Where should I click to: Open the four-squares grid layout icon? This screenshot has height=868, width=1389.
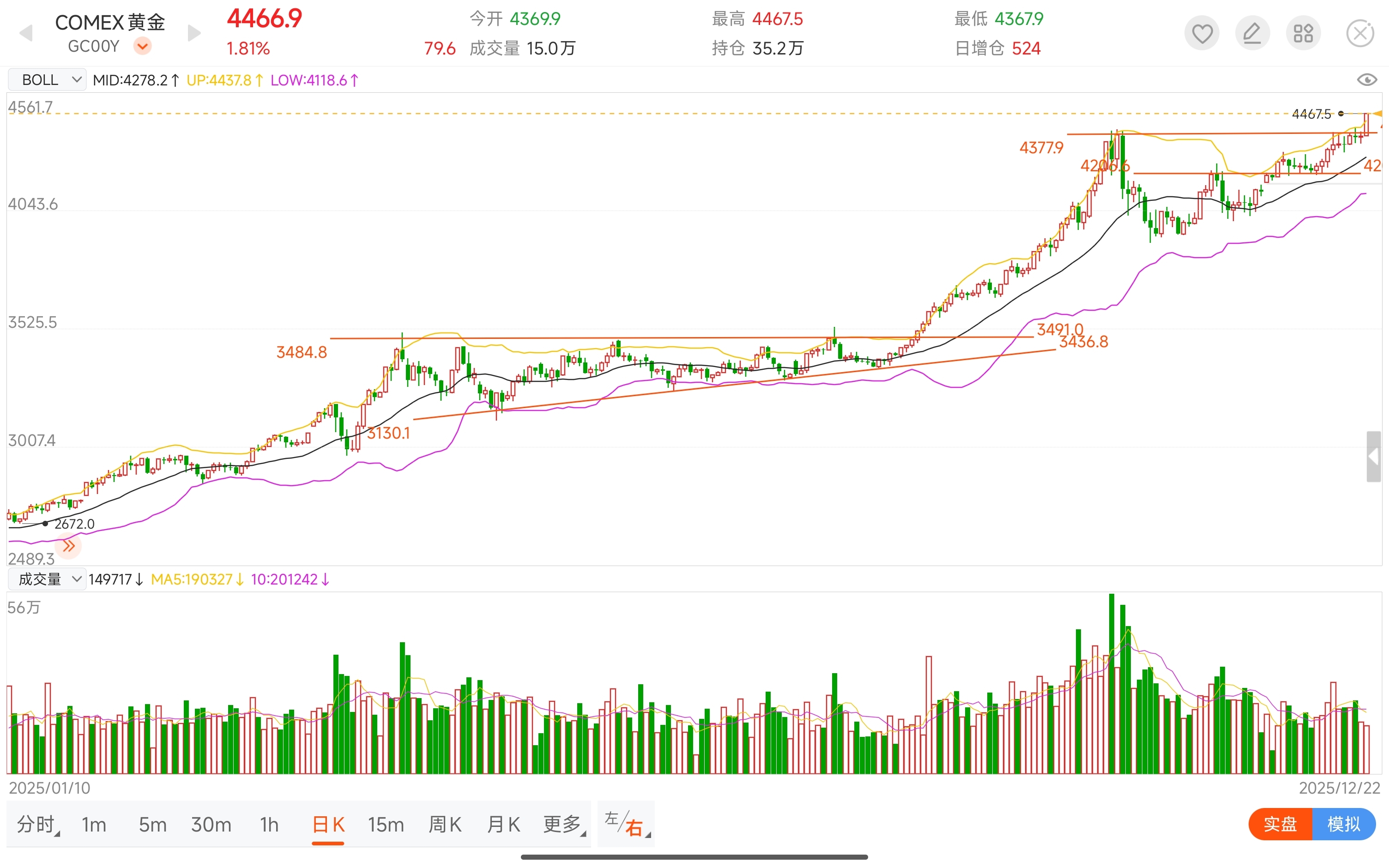[x=1303, y=33]
